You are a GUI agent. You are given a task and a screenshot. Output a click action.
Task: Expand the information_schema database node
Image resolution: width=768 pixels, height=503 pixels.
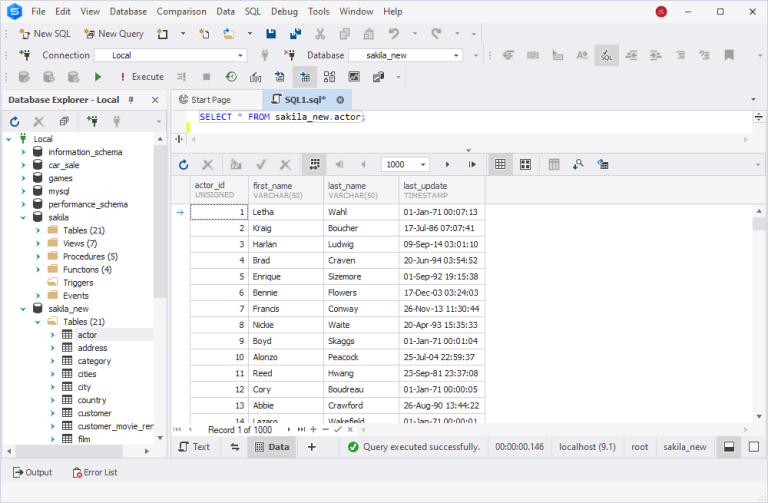click(x=24, y=152)
